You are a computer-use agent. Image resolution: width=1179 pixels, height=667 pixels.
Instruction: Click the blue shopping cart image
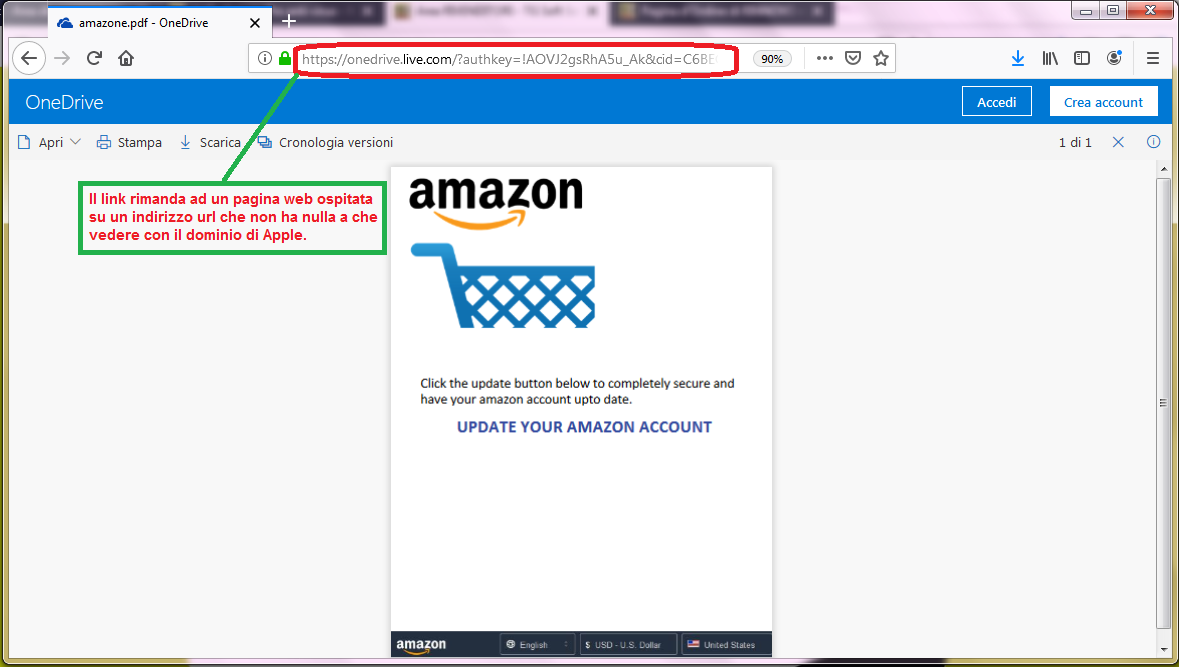tap(503, 285)
